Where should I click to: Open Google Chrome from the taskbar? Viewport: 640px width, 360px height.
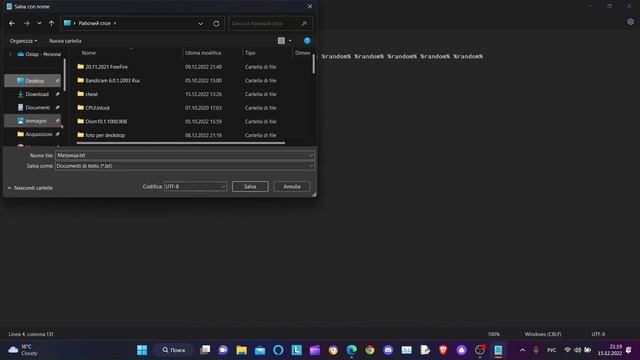[x=370, y=350]
